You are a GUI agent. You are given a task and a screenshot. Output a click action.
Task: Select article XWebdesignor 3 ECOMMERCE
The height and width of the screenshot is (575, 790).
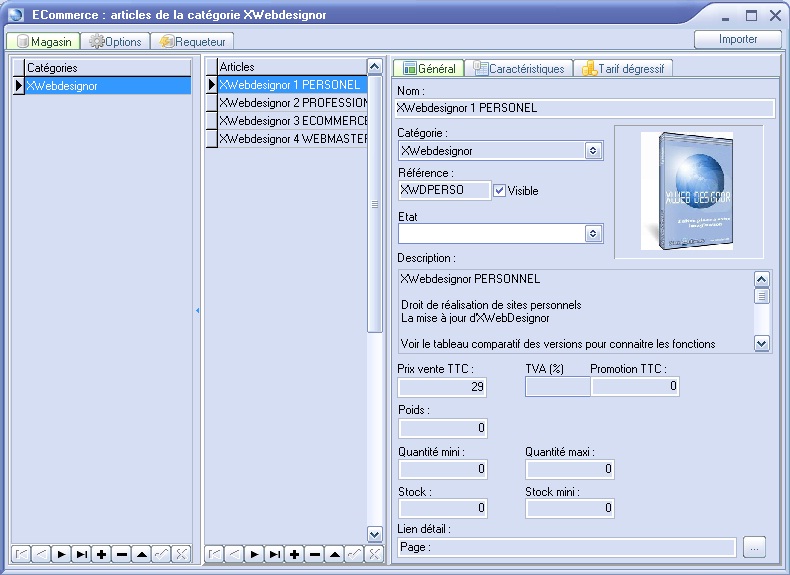coord(293,121)
